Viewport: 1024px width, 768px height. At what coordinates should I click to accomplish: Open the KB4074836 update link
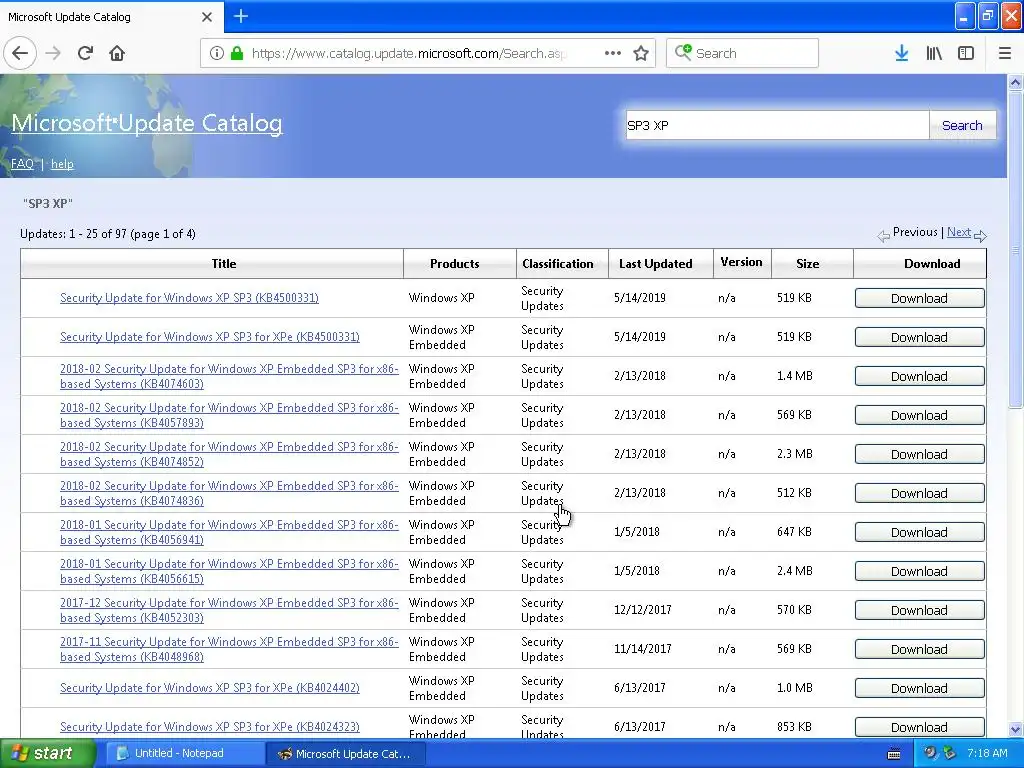pos(229,493)
